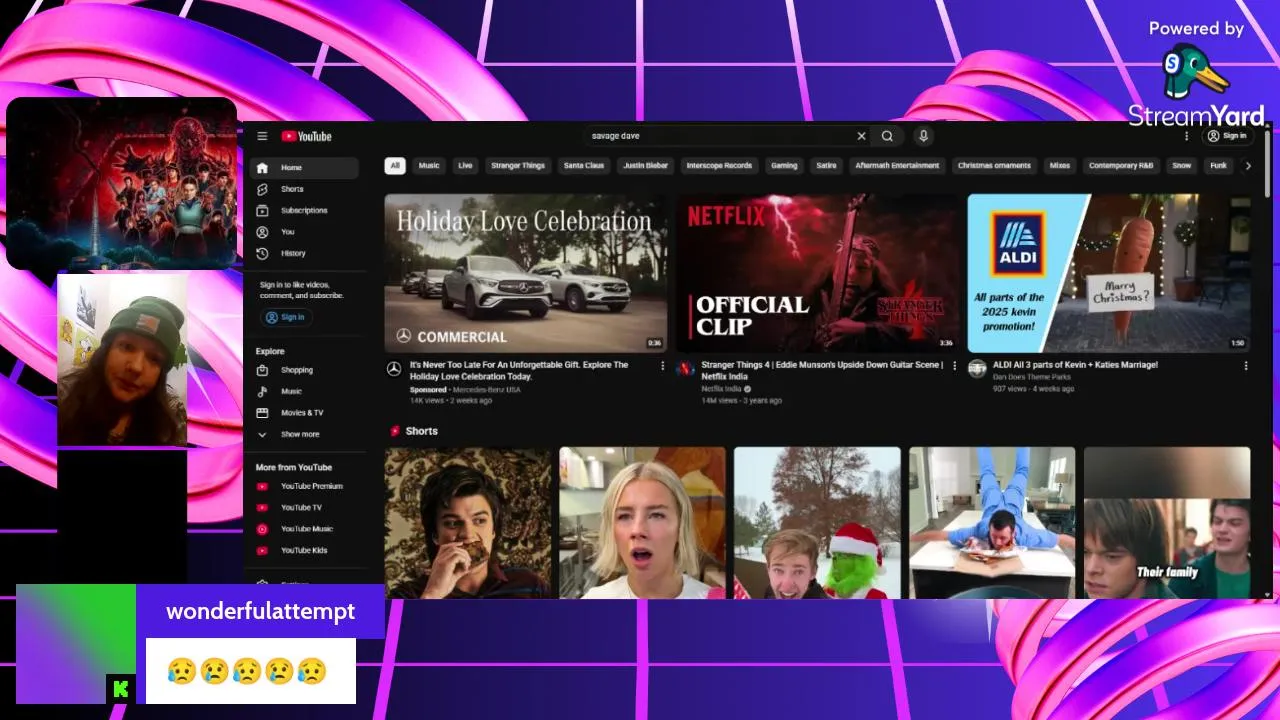Select the Satire filter chip
This screenshot has height=720, width=1280.
(x=826, y=166)
